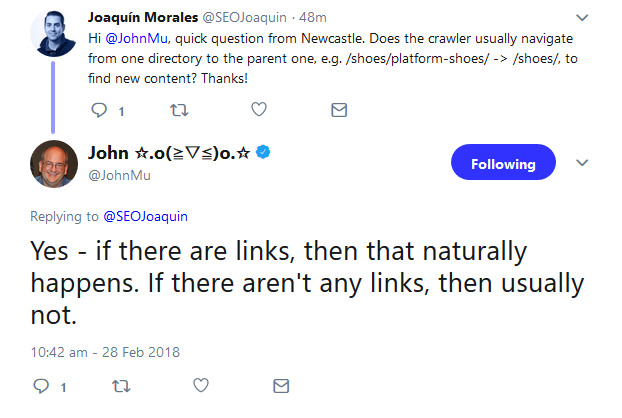Reply to John's answer tweet

click(x=42, y=386)
